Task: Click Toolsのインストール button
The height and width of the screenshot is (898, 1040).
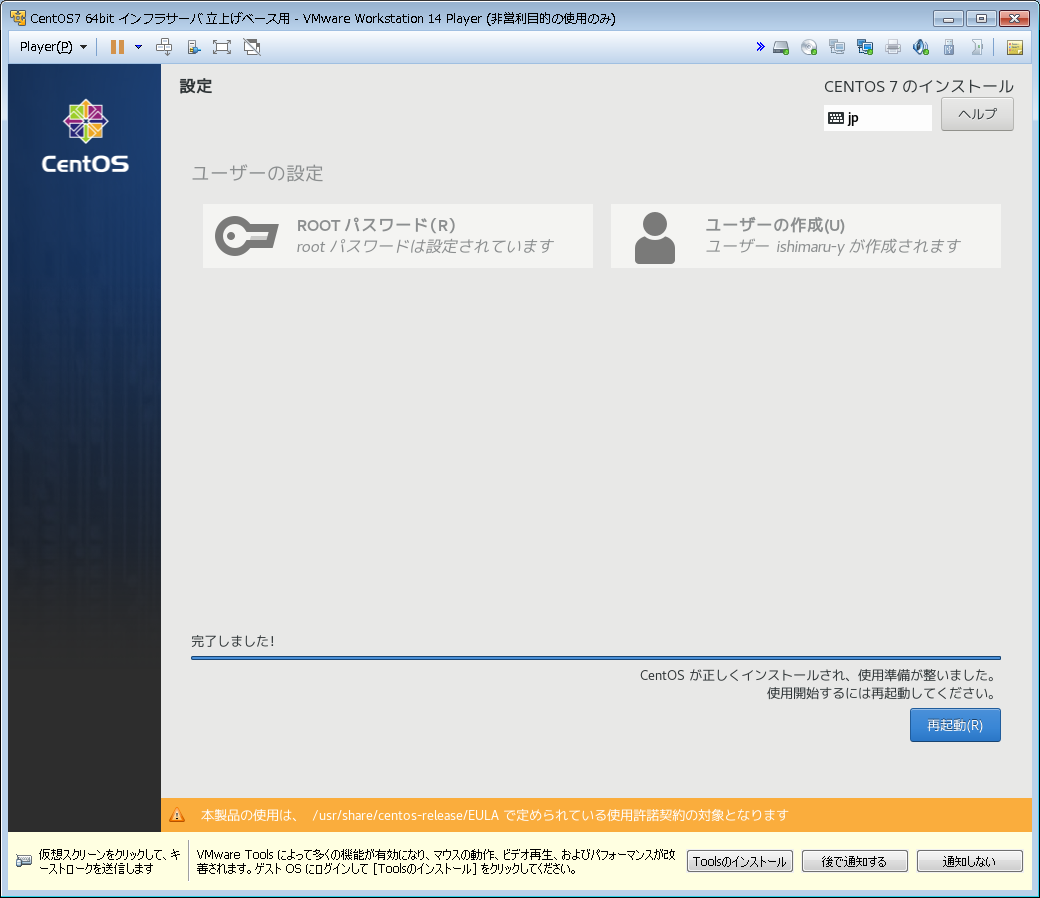Action: pyautogui.click(x=740, y=861)
